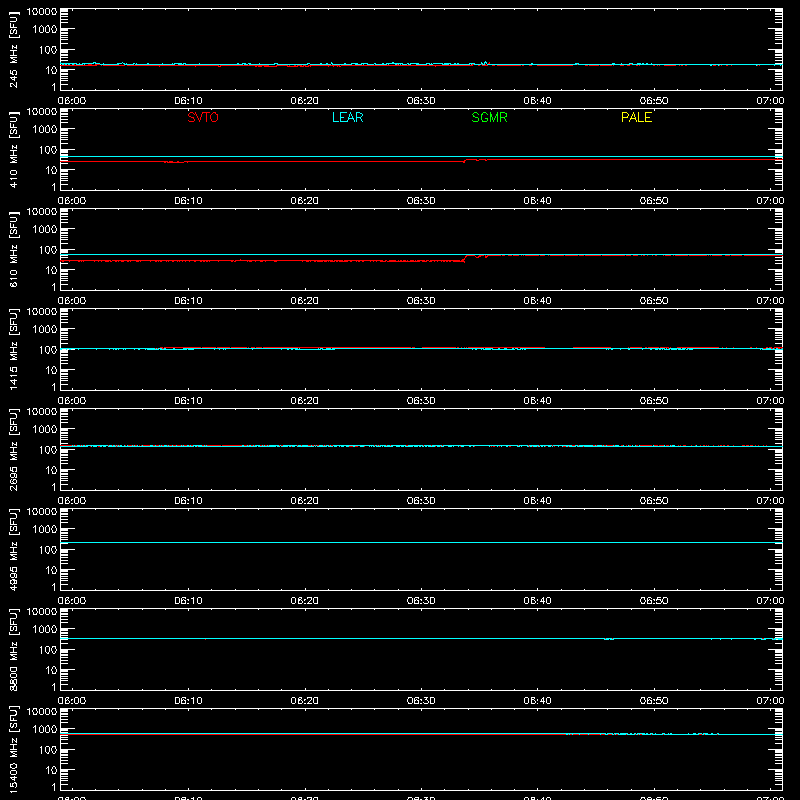
Task: Click the yellow PALE legend label
Action: pyautogui.click(x=636, y=117)
